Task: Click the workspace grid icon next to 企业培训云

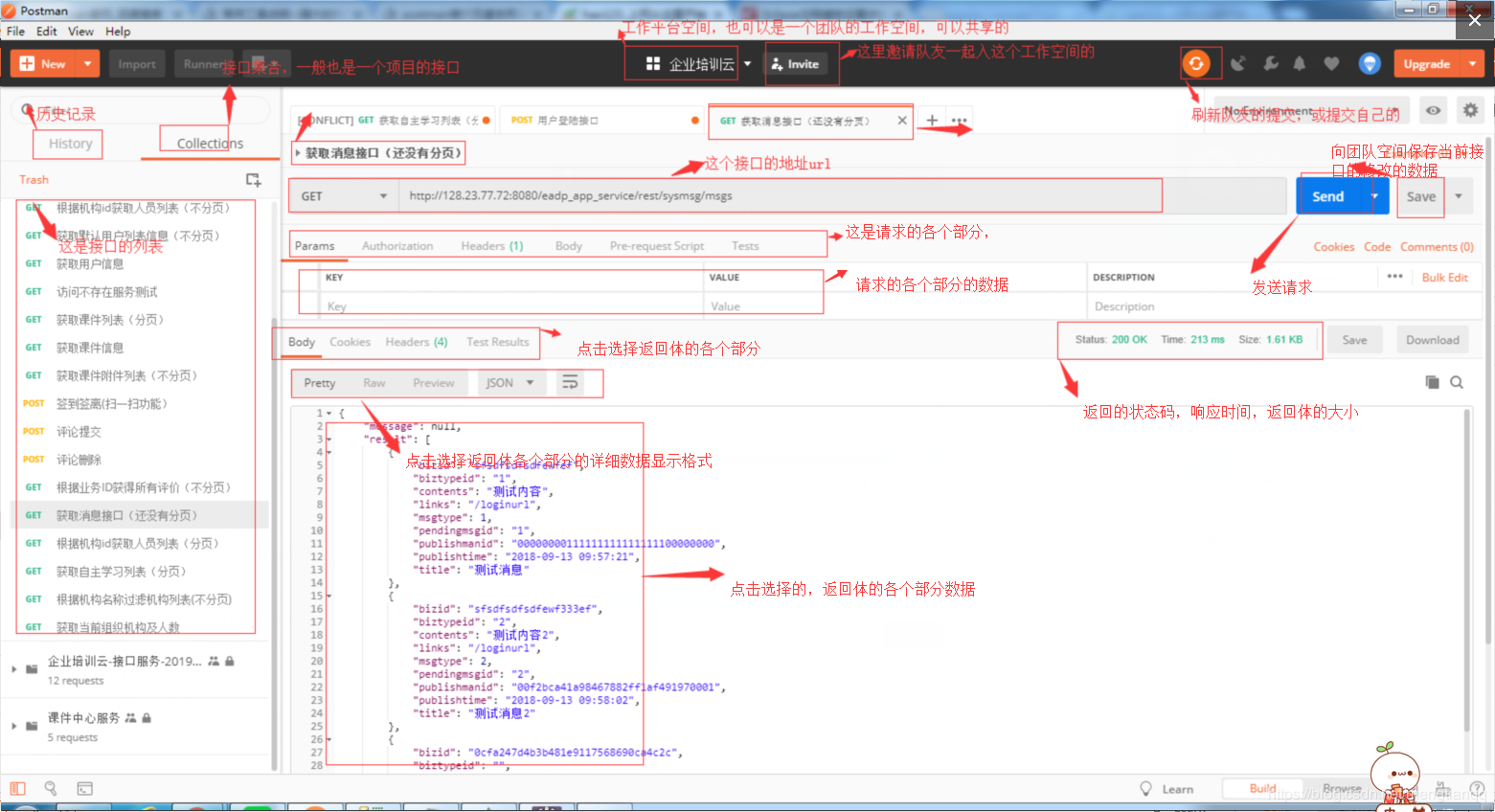Action: click(x=653, y=64)
